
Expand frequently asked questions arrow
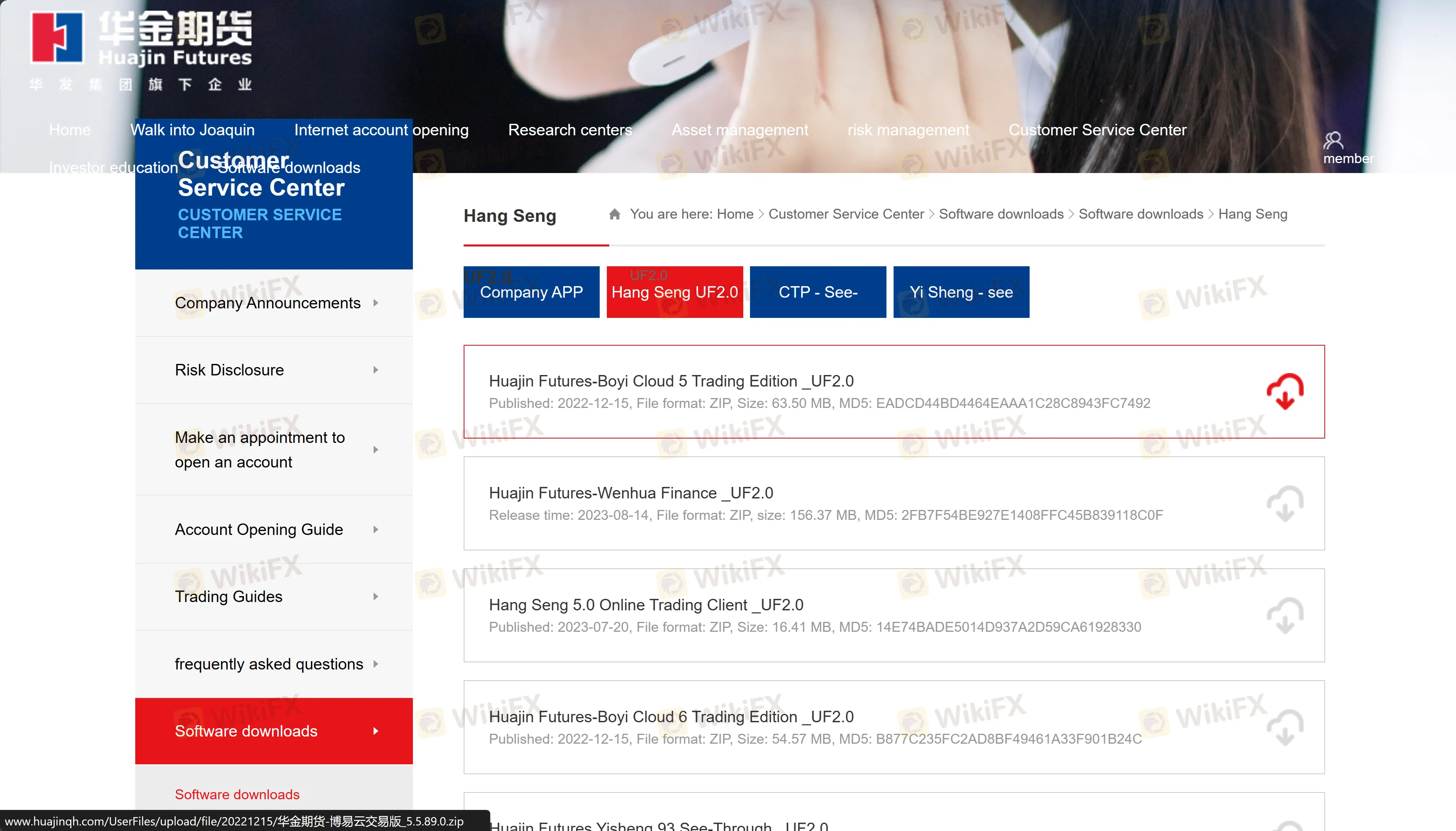click(376, 664)
